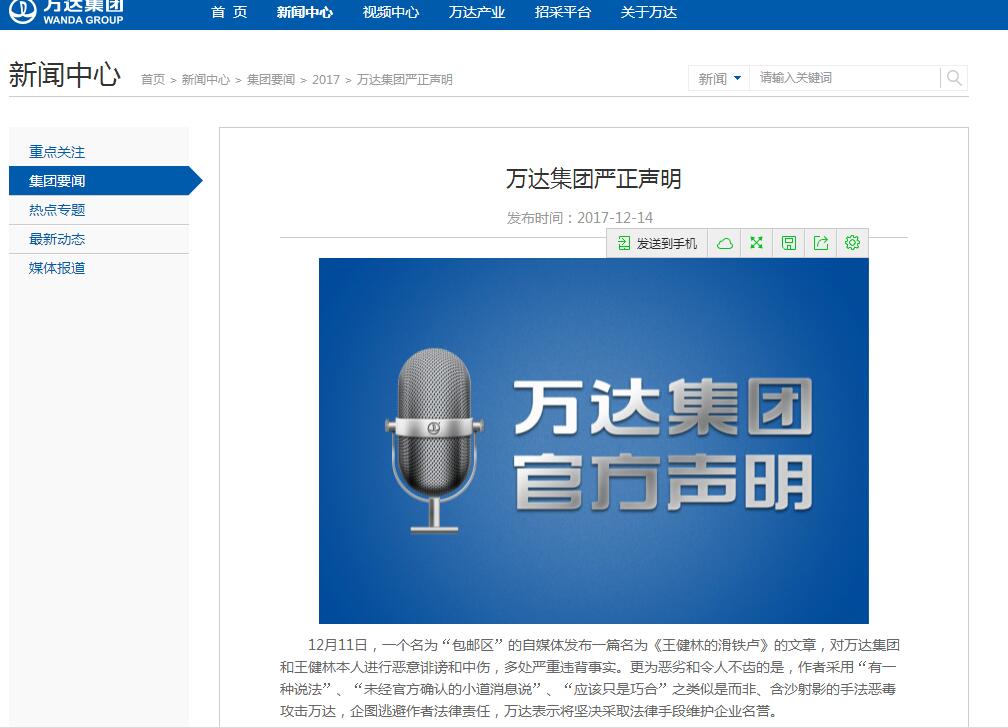Open 新闻中心 in top navigation
This screenshot has height=728, width=1008.
click(x=305, y=12)
